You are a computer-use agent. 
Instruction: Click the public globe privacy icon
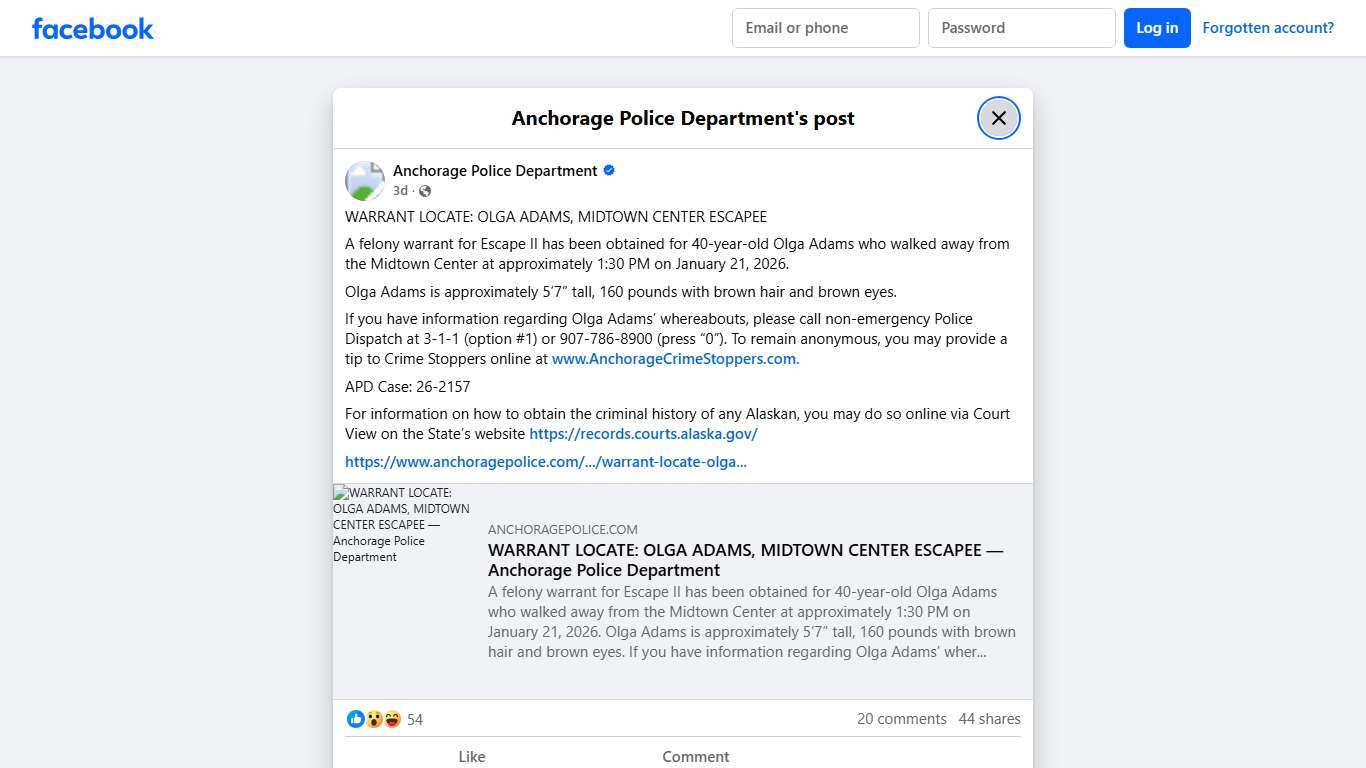pyautogui.click(x=425, y=191)
